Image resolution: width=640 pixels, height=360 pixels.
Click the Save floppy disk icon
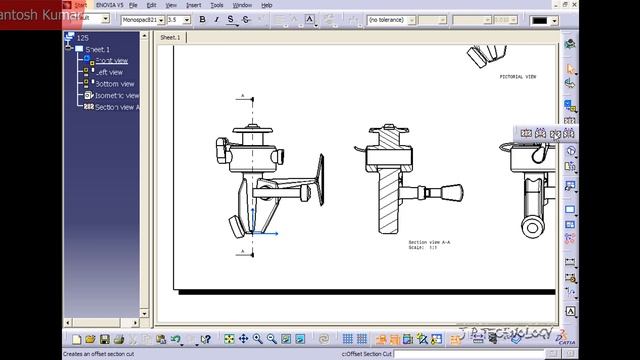pyautogui.click(x=105, y=339)
